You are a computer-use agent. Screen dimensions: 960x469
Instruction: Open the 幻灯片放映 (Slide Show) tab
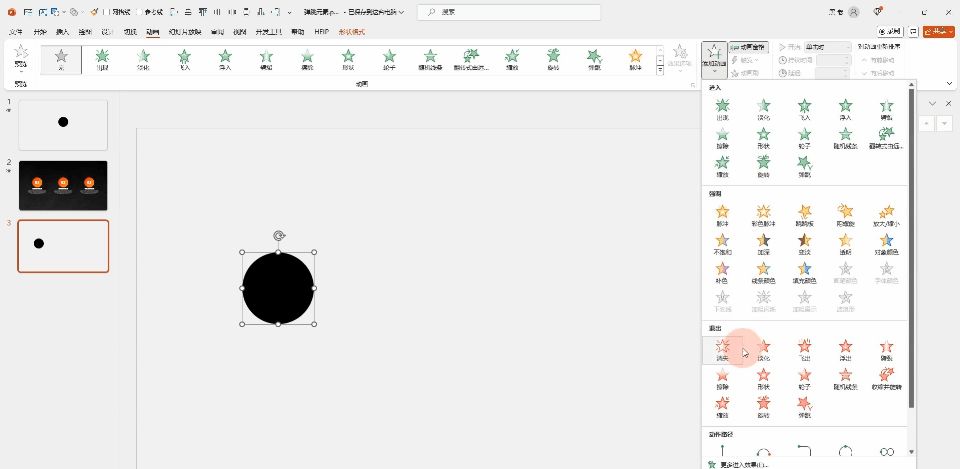(184, 32)
